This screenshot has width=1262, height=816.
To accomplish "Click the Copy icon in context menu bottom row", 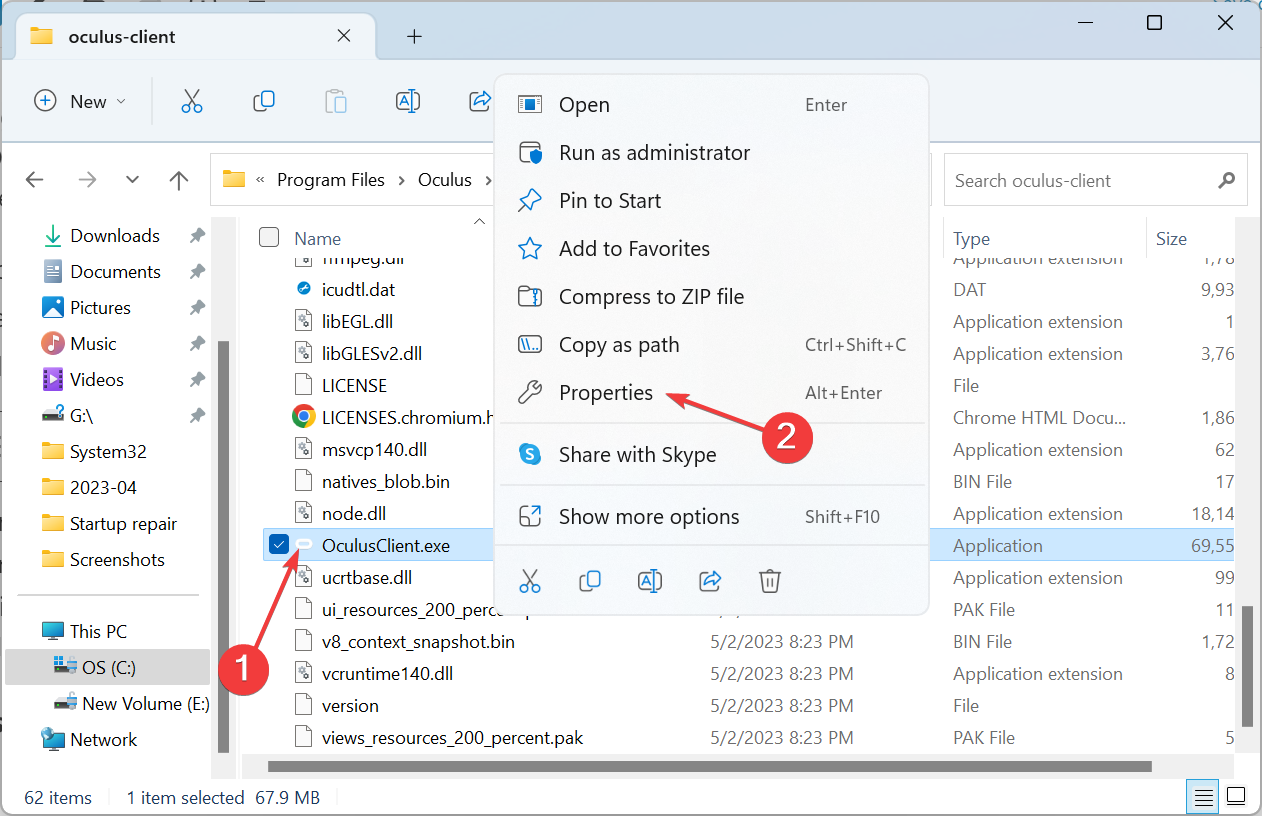I will (x=590, y=580).
